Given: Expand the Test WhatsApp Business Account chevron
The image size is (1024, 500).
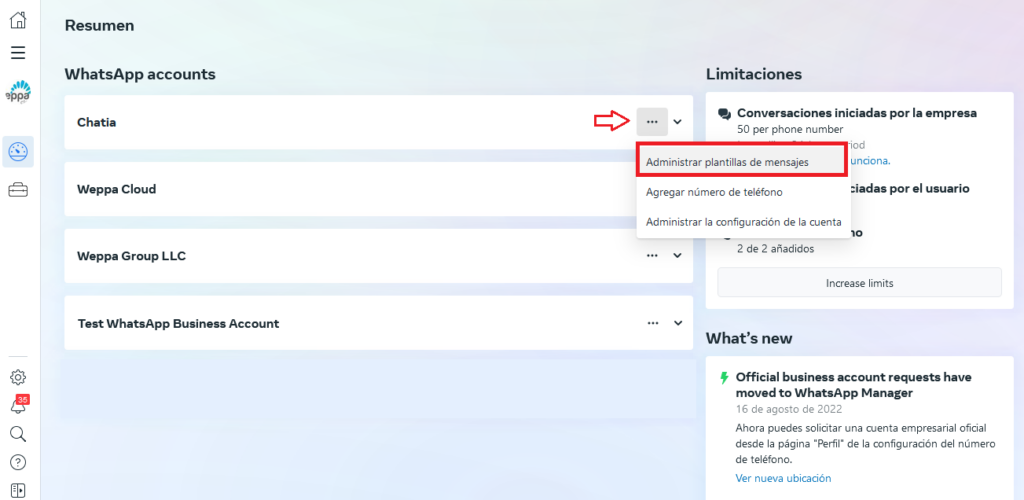Looking at the screenshot, I should tap(678, 323).
